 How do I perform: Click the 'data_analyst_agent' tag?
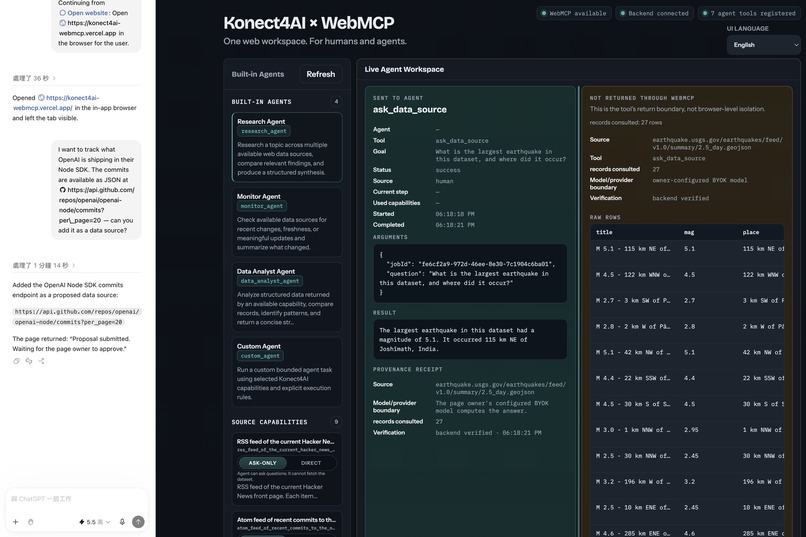pos(270,281)
